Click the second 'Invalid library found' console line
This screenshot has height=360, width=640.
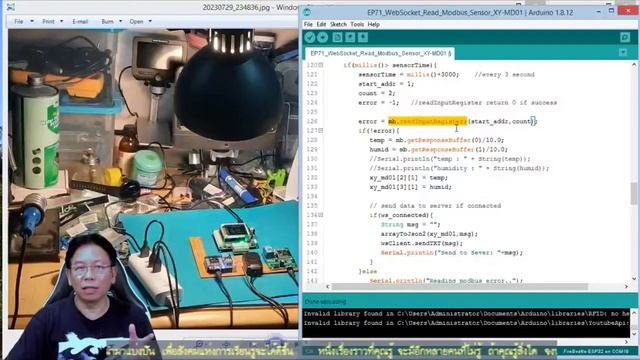coord(467,323)
